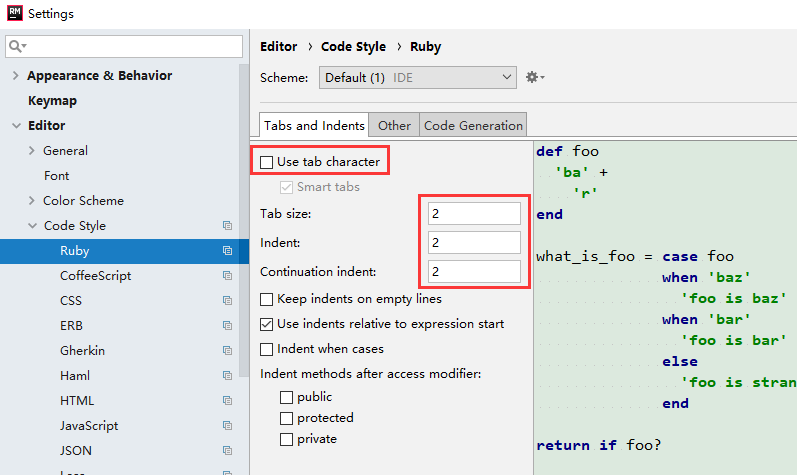Open the Scheme dropdown
Image resolution: width=797 pixels, height=475 pixels.
tap(417, 77)
